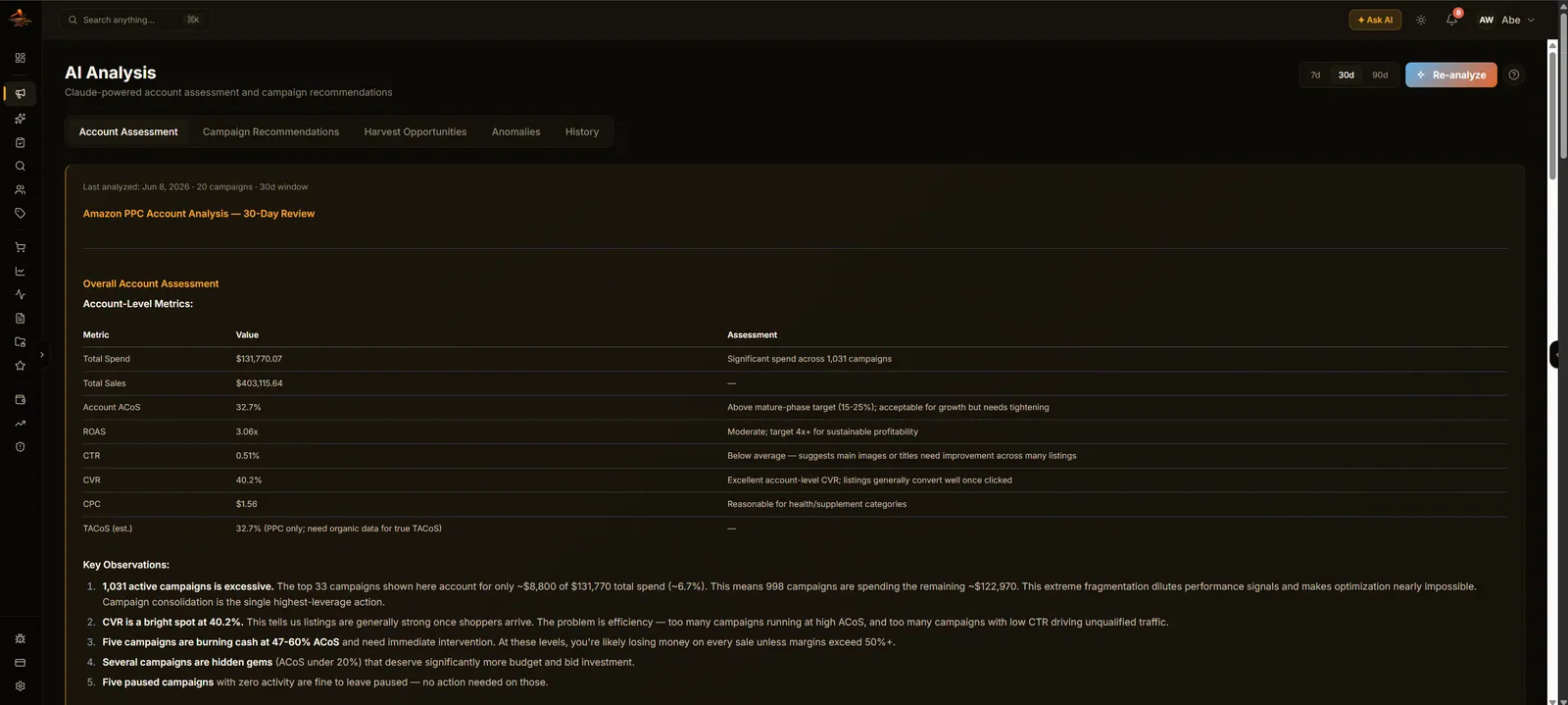Click the ROAS value 3.06x
The image size is (1568, 705).
coord(247,431)
